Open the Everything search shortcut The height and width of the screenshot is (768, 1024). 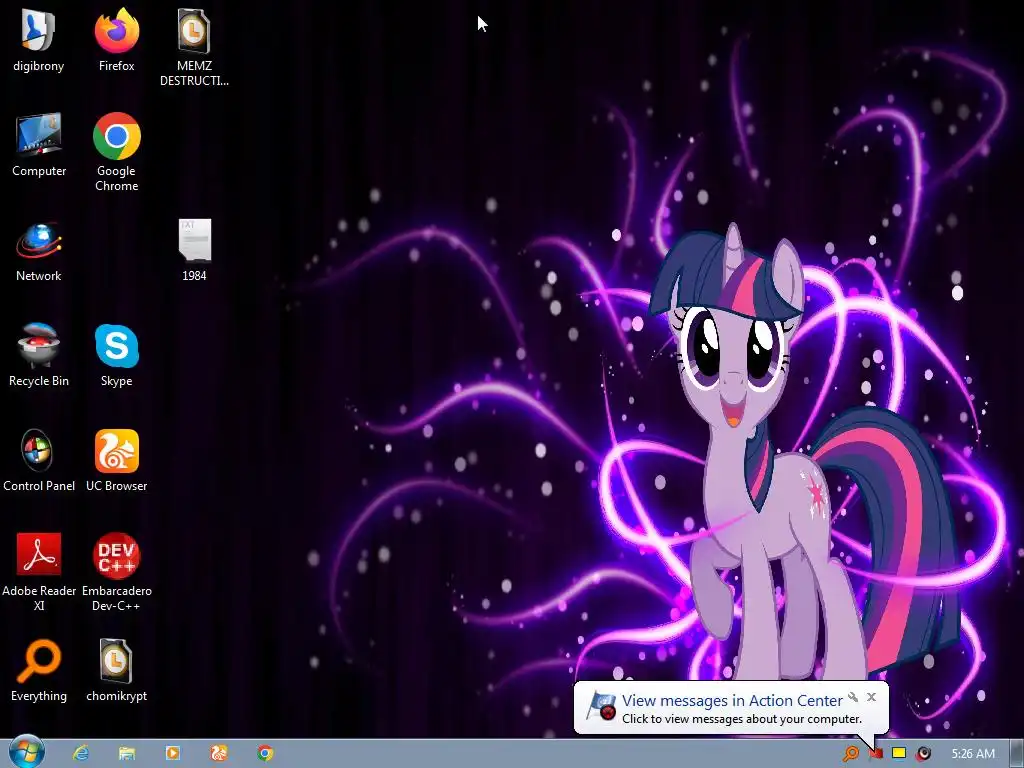pyautogui.click(x=39, y=671)
